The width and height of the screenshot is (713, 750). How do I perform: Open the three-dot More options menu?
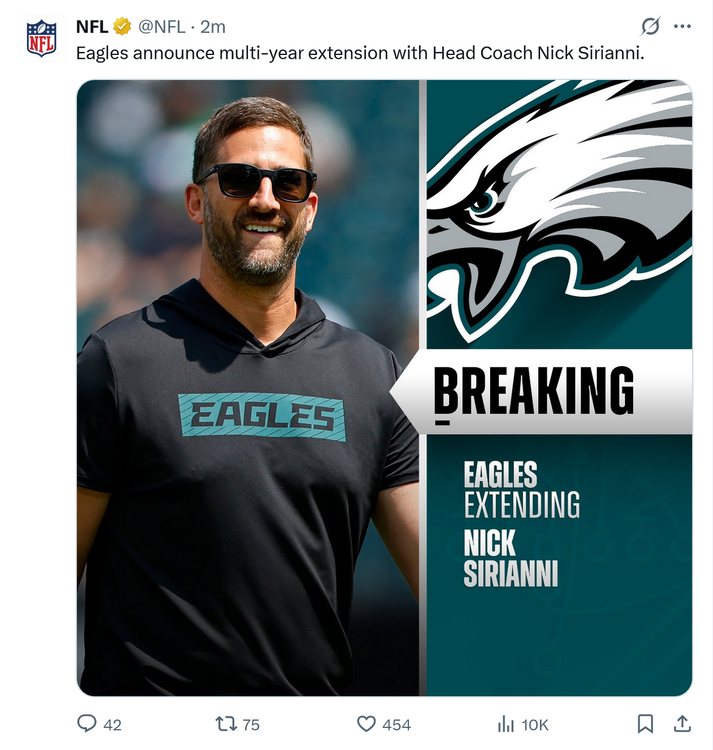tap(682, 26)
